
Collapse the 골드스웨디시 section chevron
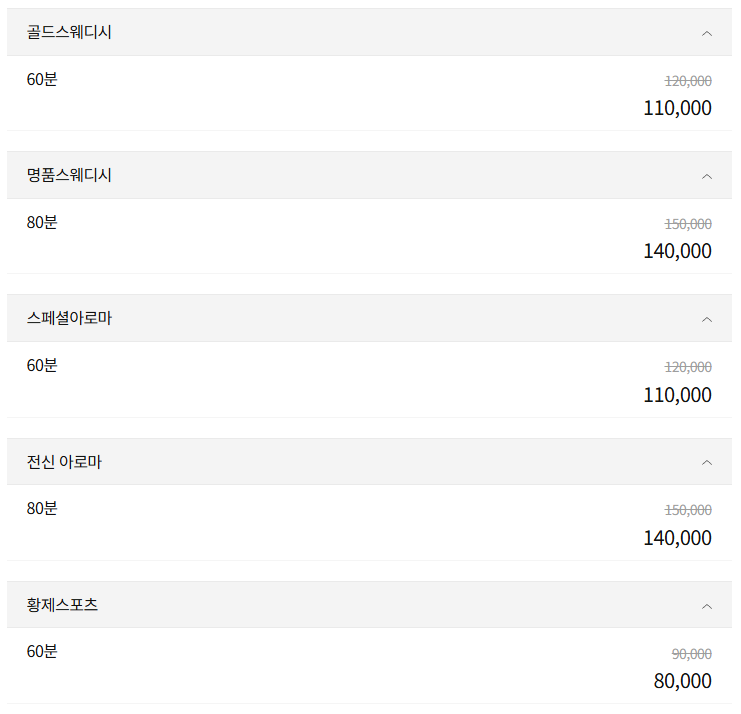point(707,33)
